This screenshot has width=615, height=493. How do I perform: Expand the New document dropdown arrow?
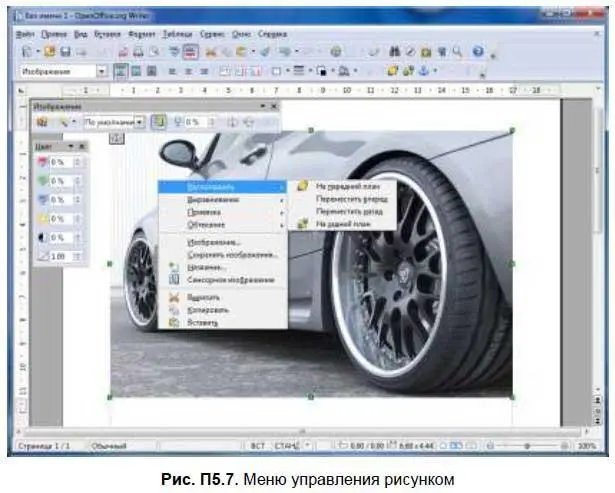[38, 51]
